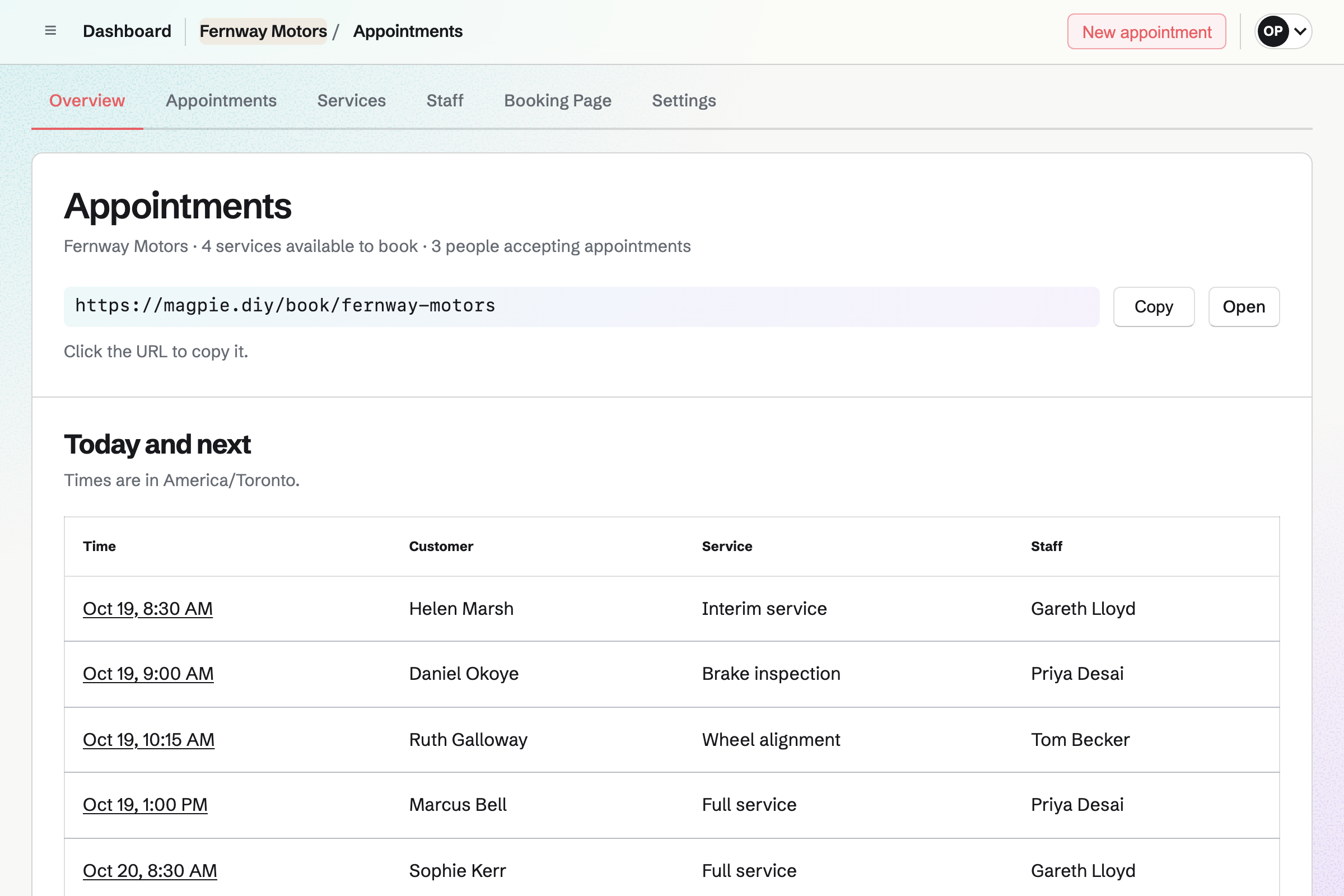The image size is (1344, 896).
Task: Select customer Marcus Bell cell
Action: pyautogui.click(x=458, y=805)
